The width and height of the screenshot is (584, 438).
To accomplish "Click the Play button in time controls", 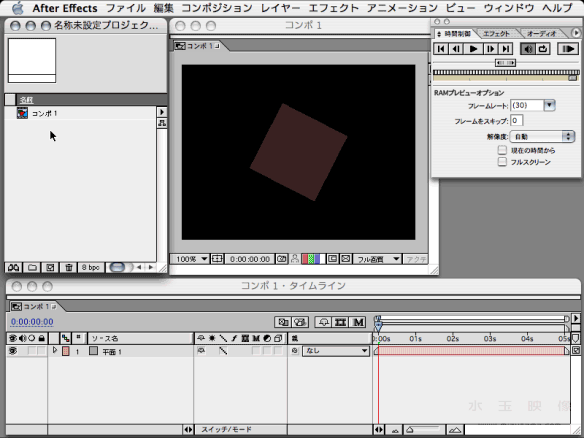I will (473, 49).
